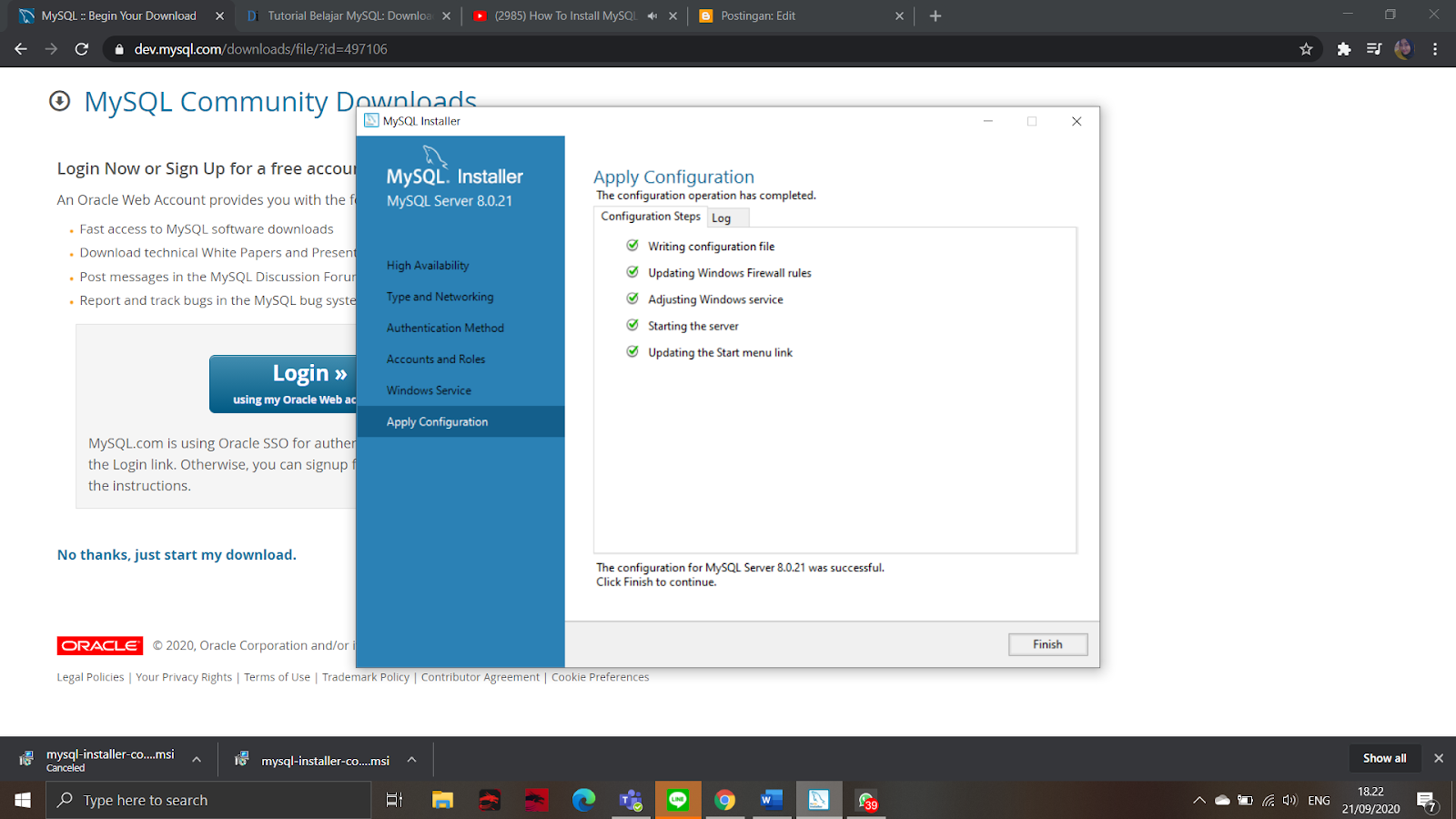This screenshot has width=1456, height=819.
Task: Select the Configuration Steps tab
Action: (651, 217)
